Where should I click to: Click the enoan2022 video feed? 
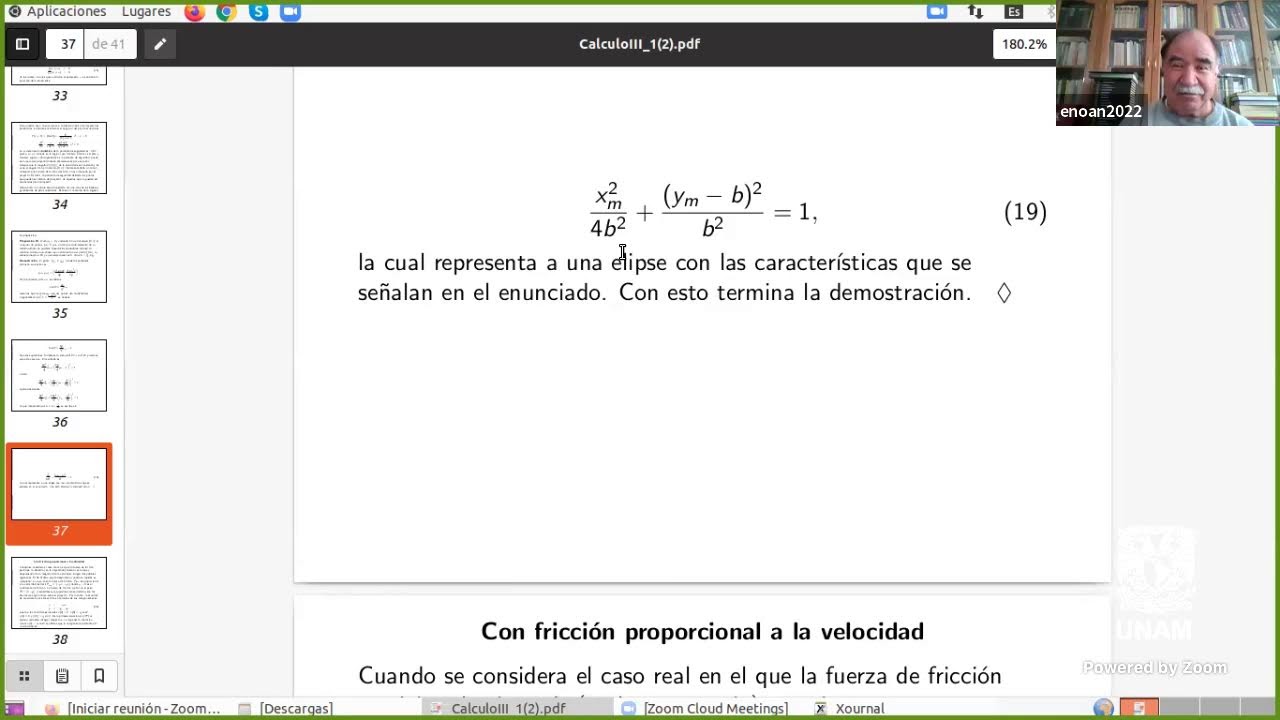point(1168,62)
